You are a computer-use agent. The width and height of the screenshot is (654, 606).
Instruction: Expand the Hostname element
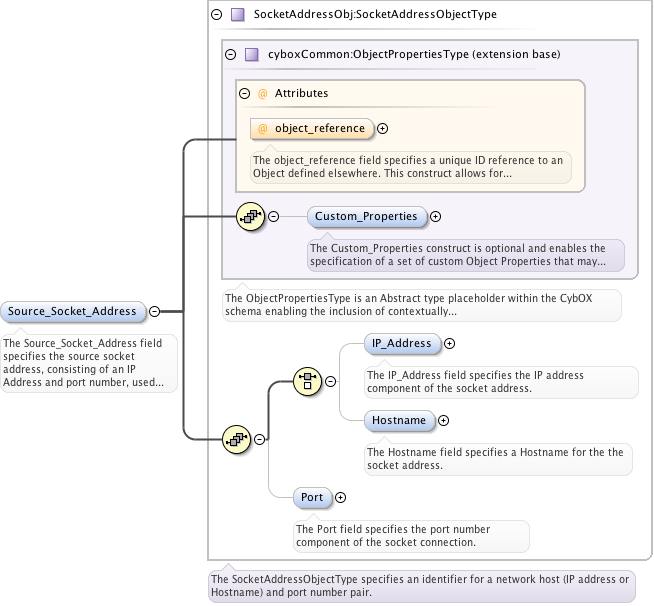[444, 421]
